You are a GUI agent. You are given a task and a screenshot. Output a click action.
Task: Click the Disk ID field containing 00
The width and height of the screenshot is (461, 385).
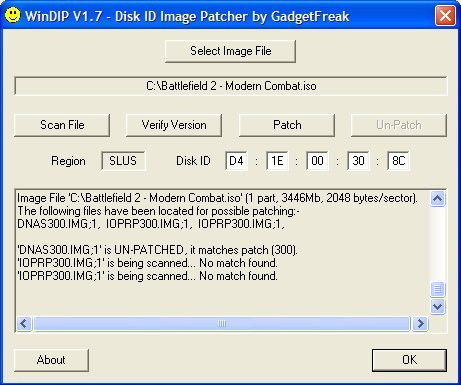[x=317, y=161]
